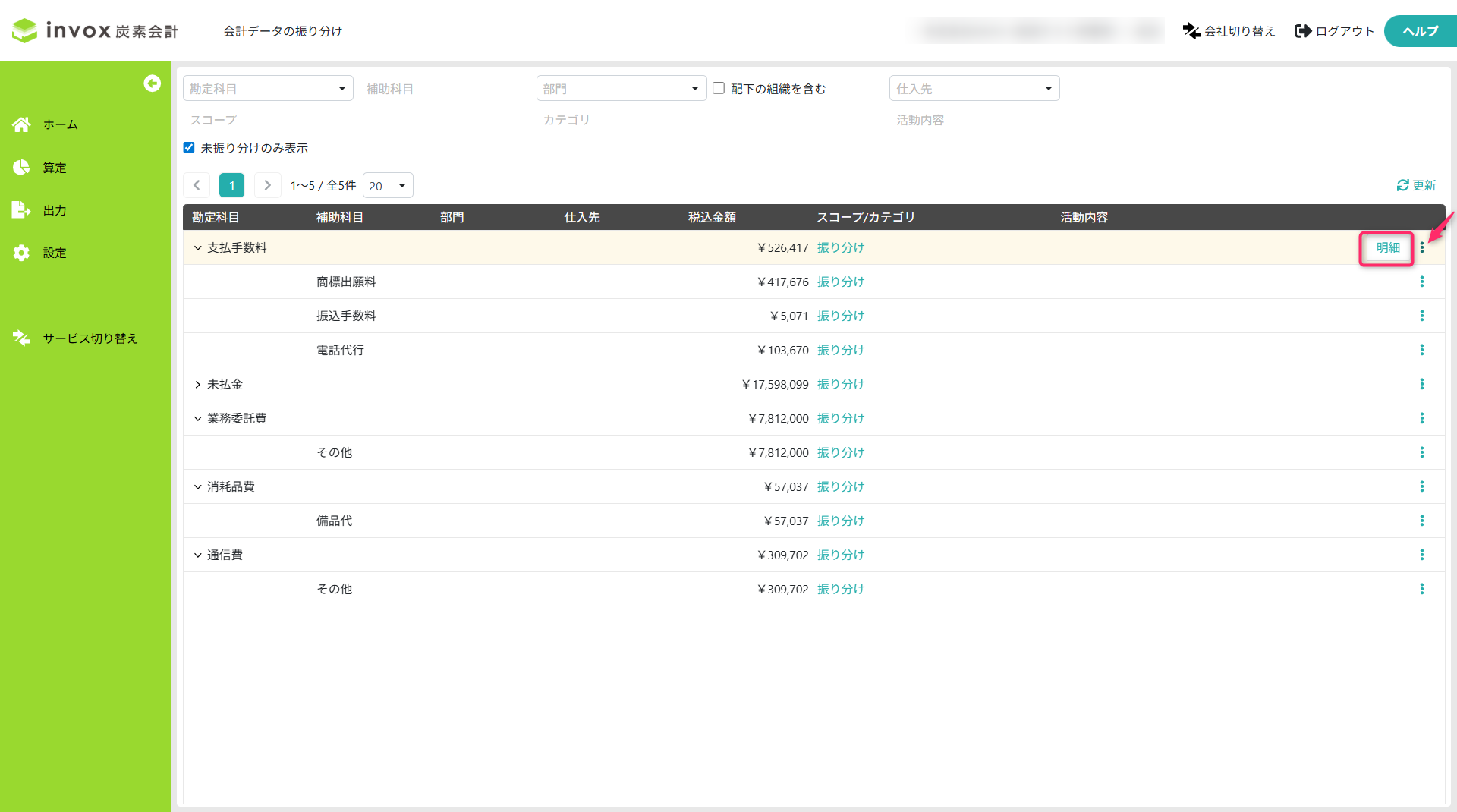Enable 配下の組織を含む checkbox
This screenshot has width=1457, height=812.
click(x=719, y=88)
